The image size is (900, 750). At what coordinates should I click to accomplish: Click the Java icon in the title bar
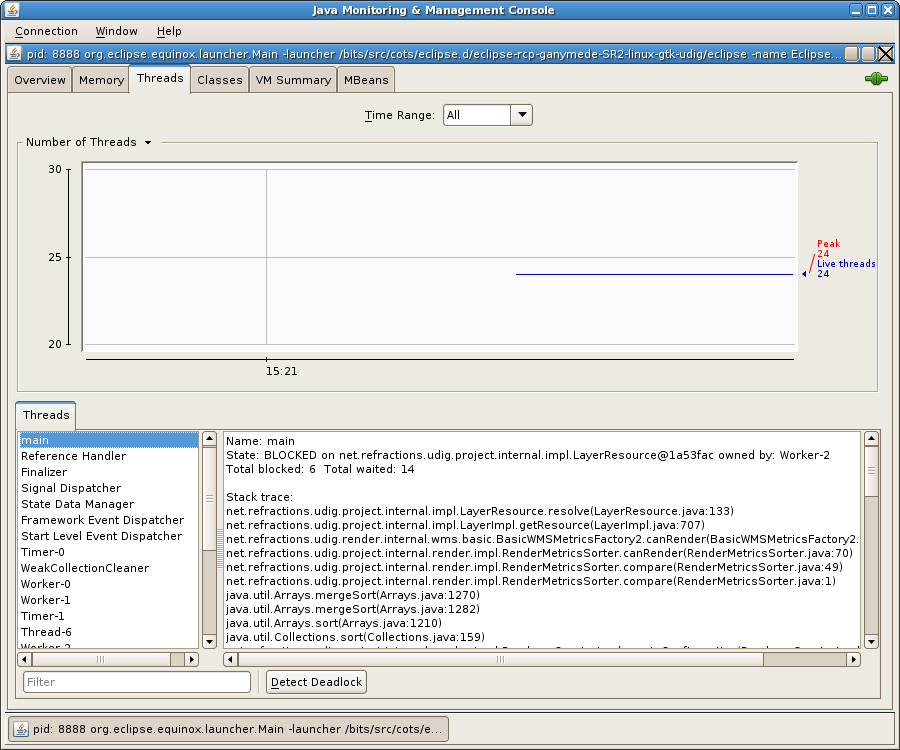pyautogui.click(x=13, y=10)
